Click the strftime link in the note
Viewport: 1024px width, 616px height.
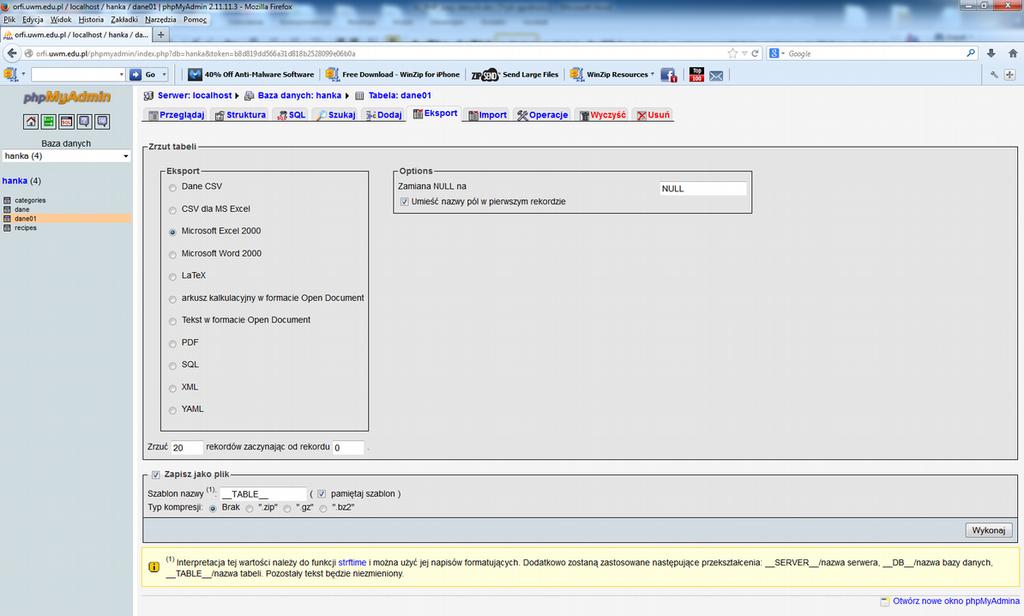click(x=352, y=562)
